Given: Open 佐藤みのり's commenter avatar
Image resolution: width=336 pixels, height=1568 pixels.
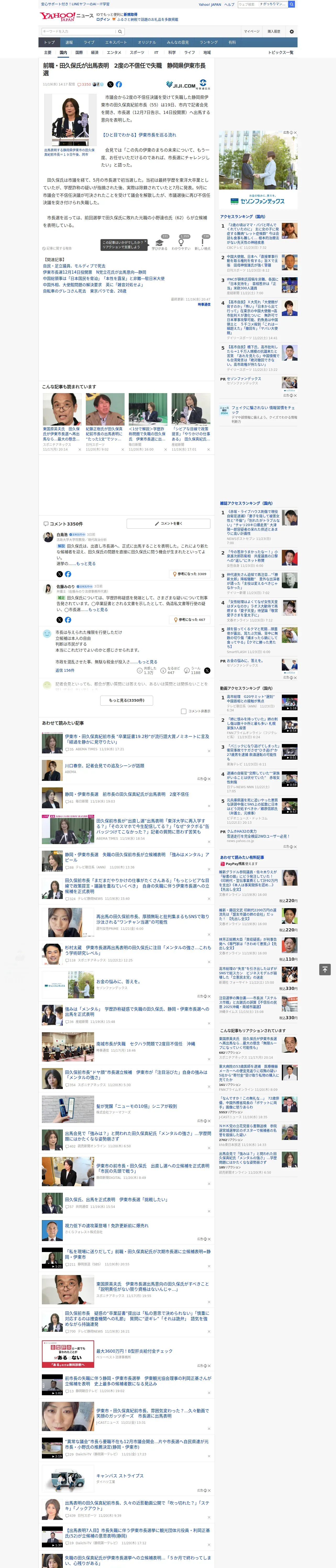Looking at the screenshot, I should click(x=48, y=589).
